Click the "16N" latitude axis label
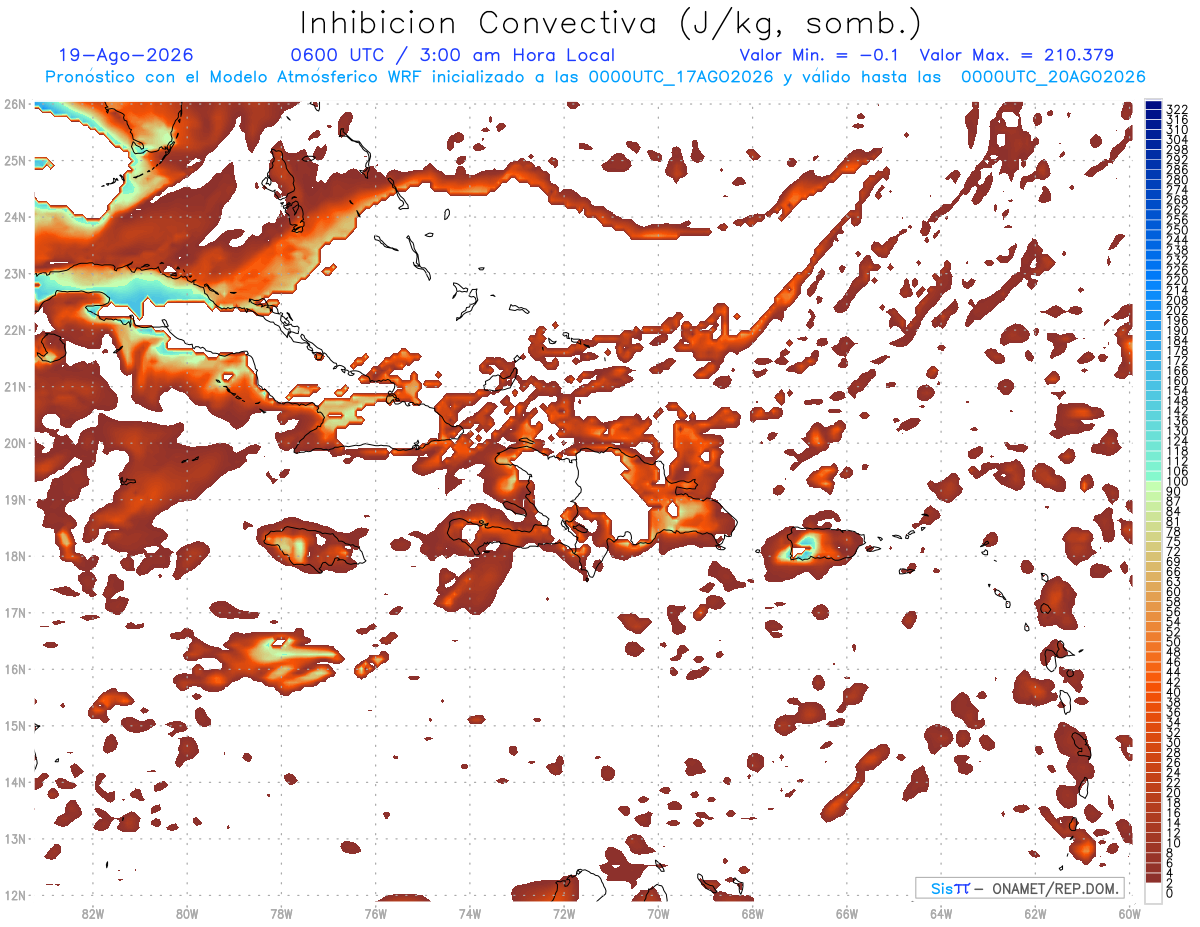The image size is (1200, 927). pos(14,669)
